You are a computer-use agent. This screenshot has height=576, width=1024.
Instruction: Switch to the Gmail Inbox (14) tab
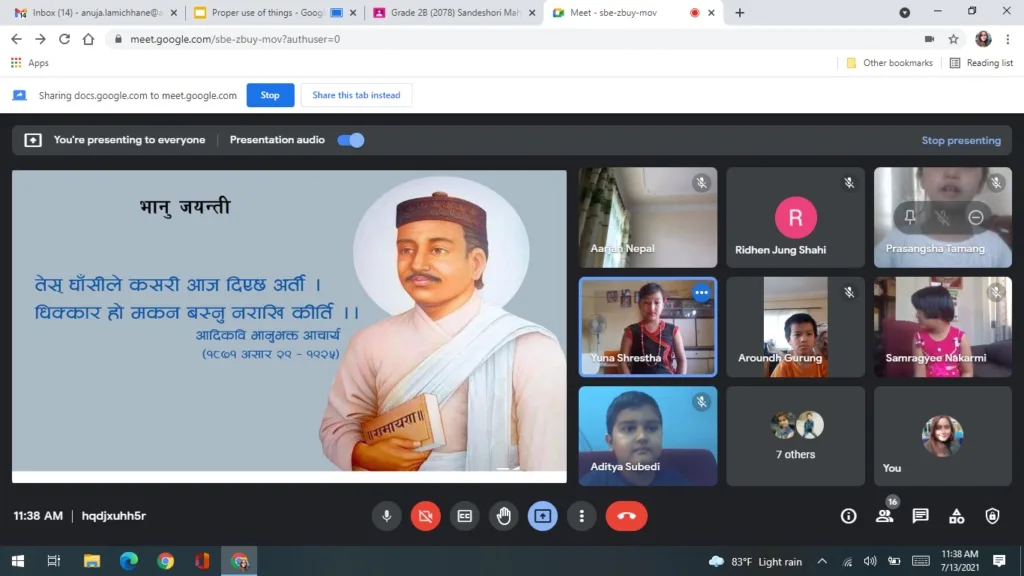point(97,12)
